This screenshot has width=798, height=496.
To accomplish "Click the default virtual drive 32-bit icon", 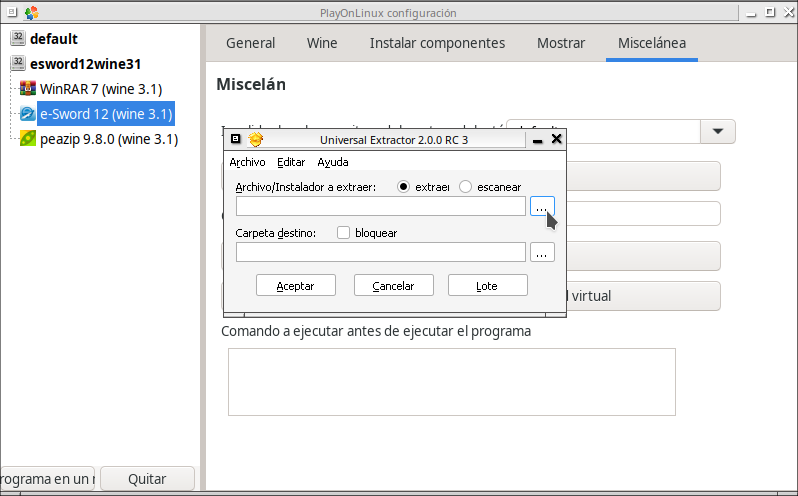I will 18,38.
